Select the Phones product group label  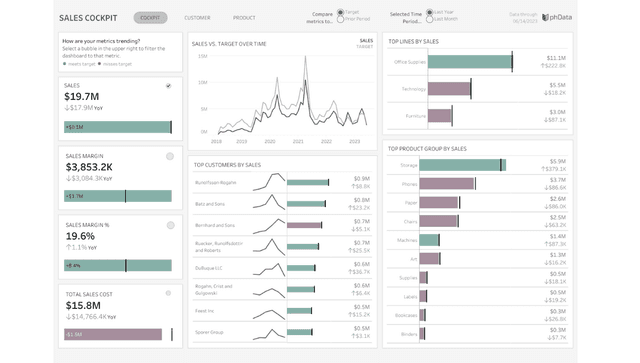coord(409,184)
